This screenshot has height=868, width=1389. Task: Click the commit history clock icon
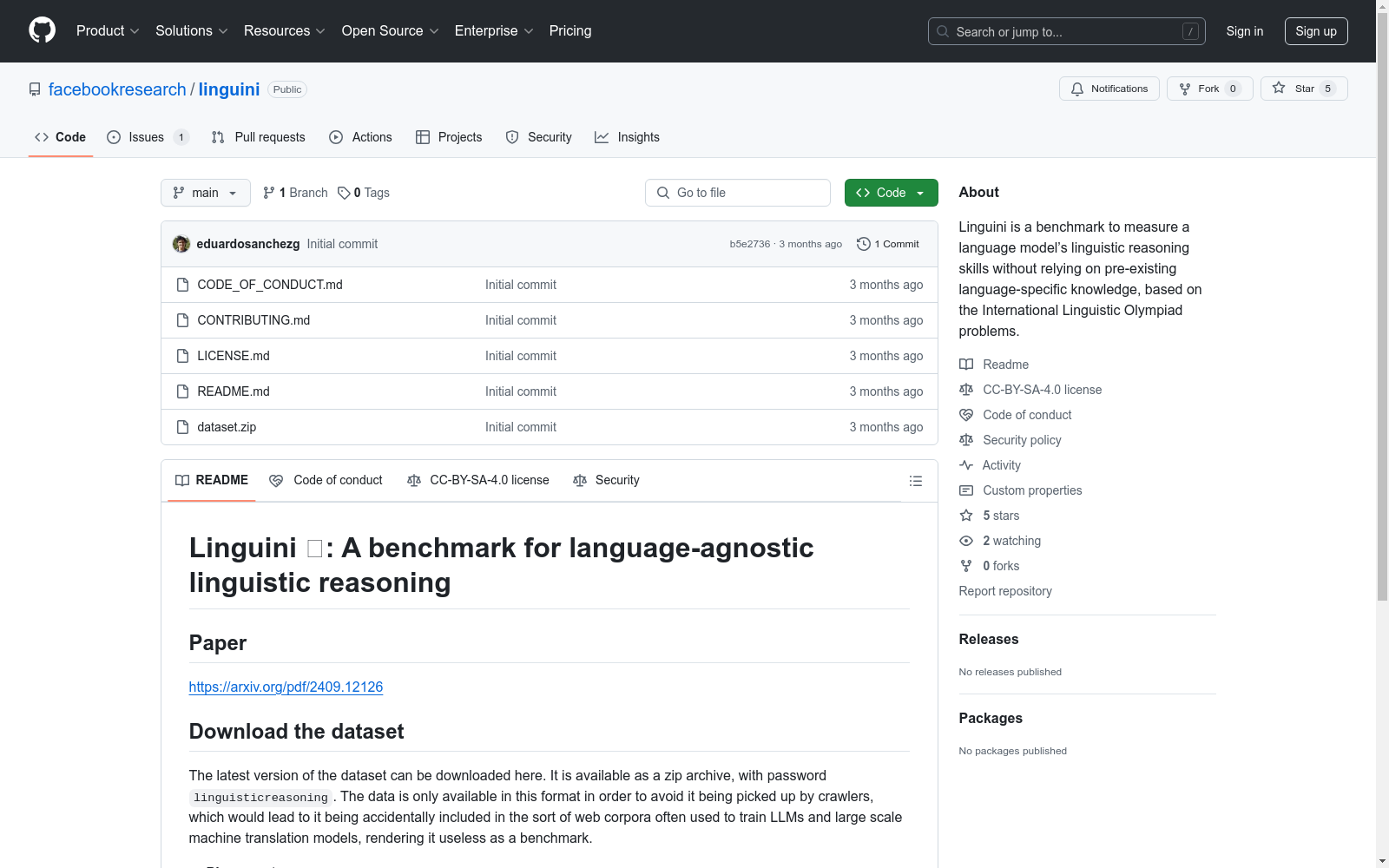point(863,244)
